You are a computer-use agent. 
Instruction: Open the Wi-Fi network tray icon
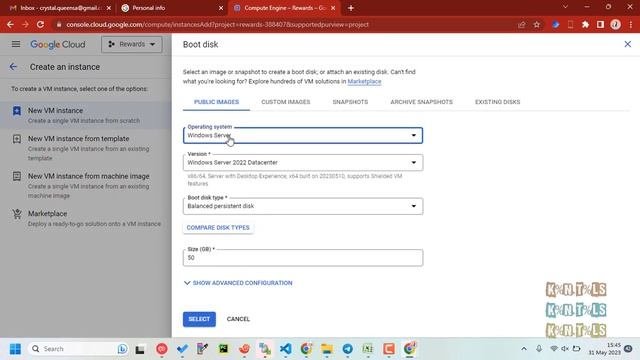tap(553, 349)
